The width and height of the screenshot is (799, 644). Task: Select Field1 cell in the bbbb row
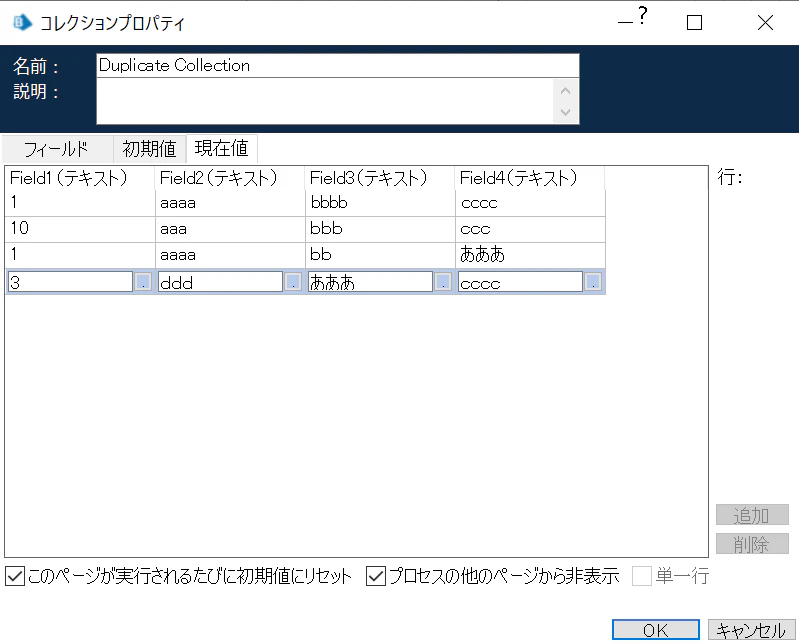click(80, 203)
